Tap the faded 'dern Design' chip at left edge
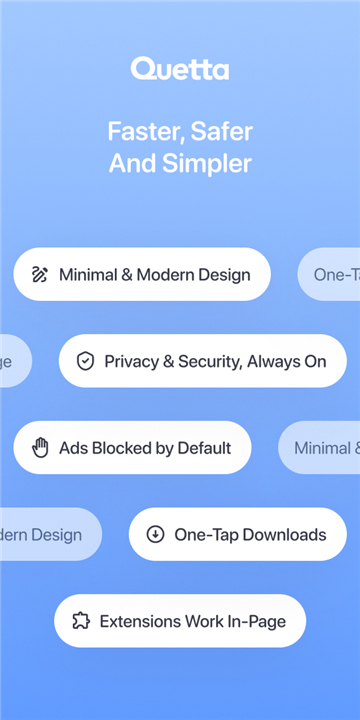This screenshot has width=360, height=720. [51, 534]
